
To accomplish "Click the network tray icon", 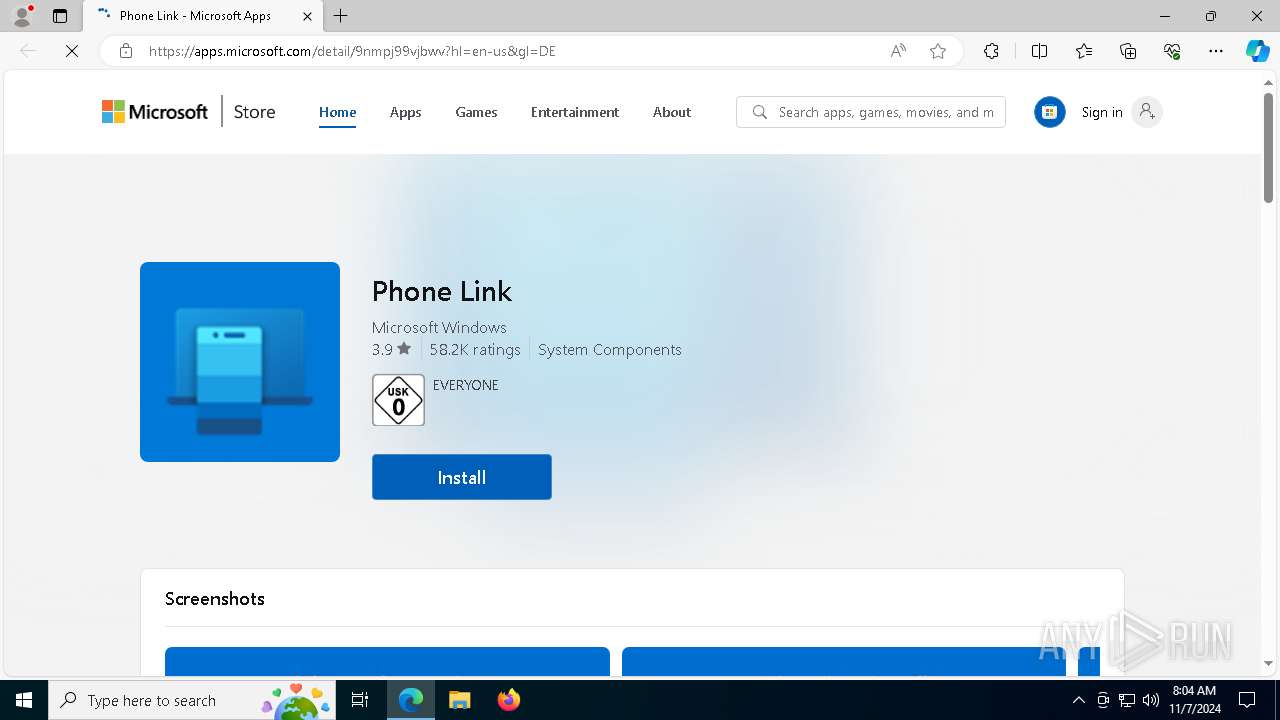I will tap(1127, 700).
